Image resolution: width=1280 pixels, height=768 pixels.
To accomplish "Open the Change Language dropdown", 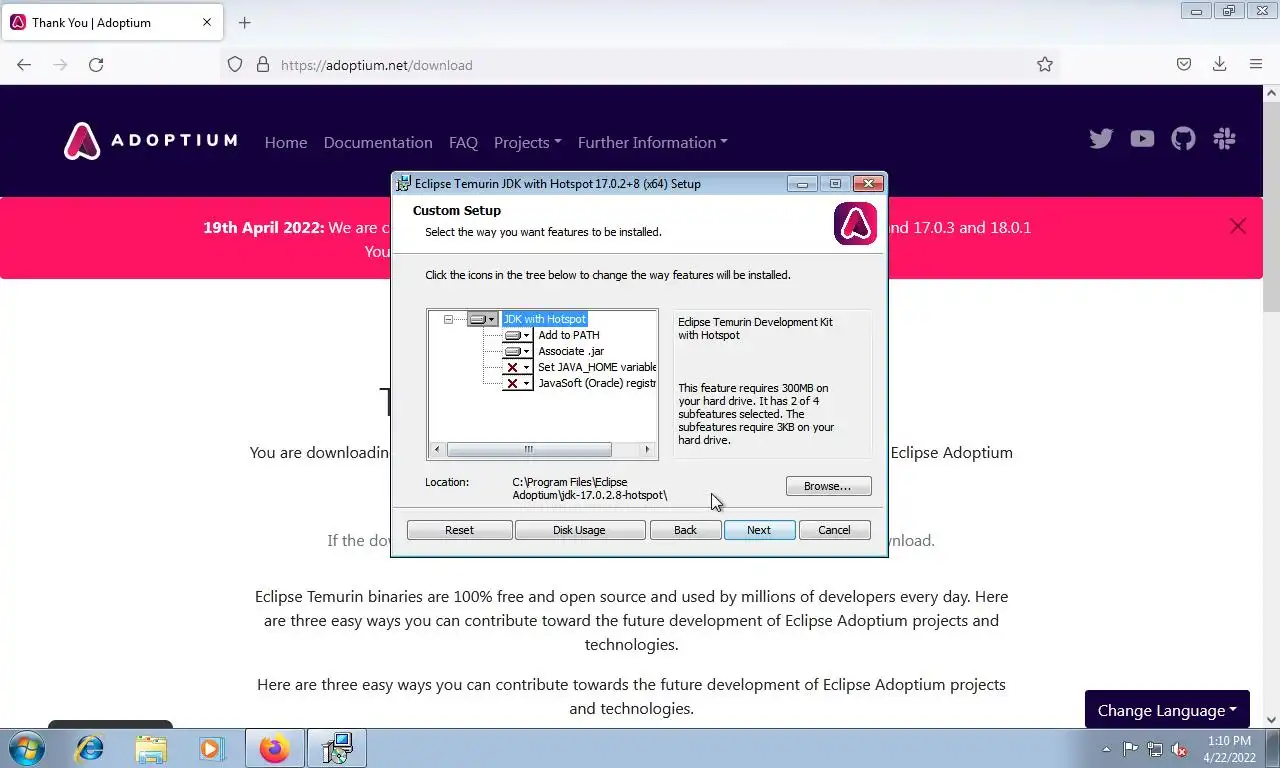I will tap(1167, 710).
